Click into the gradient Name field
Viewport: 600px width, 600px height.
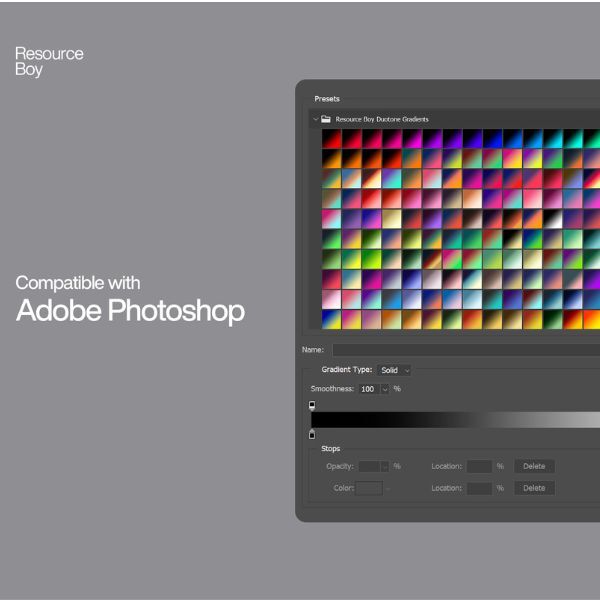pos(466,350)
